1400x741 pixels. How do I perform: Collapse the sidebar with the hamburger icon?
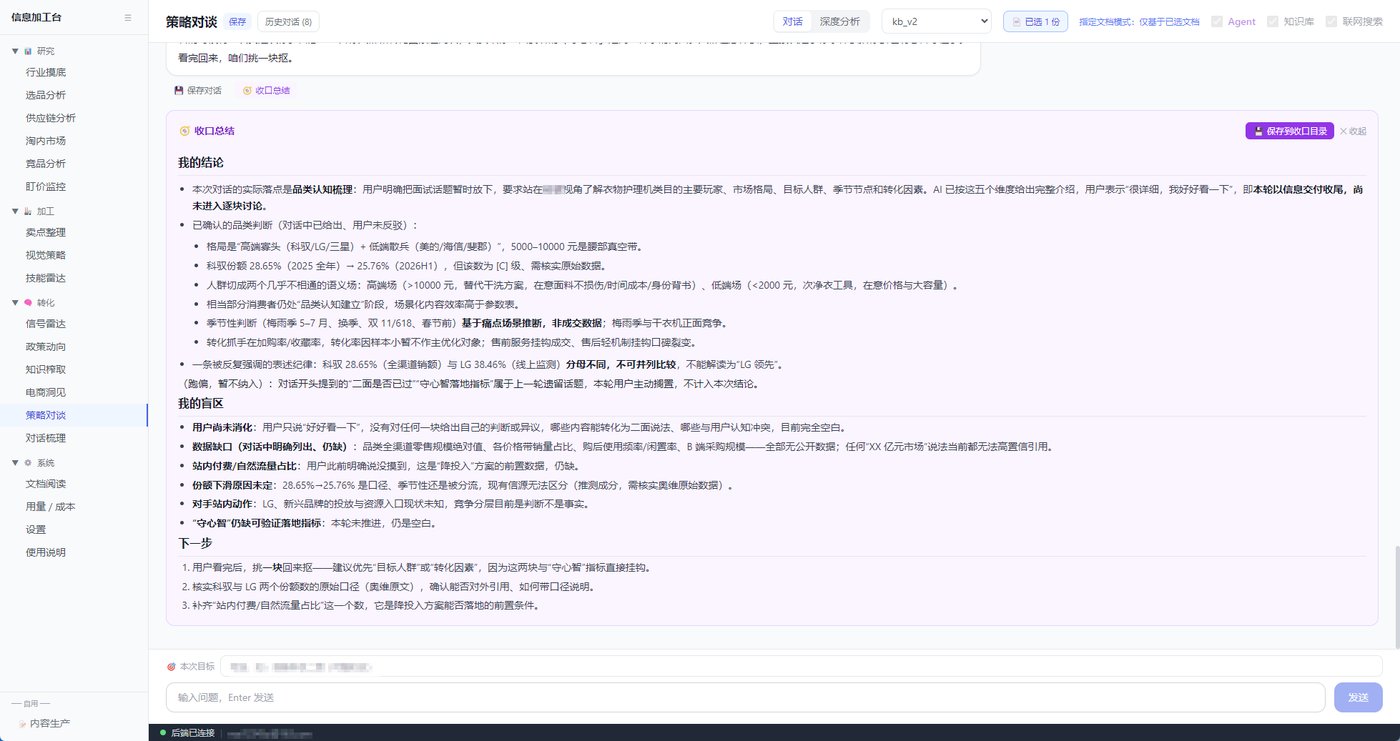pos(127,17)
